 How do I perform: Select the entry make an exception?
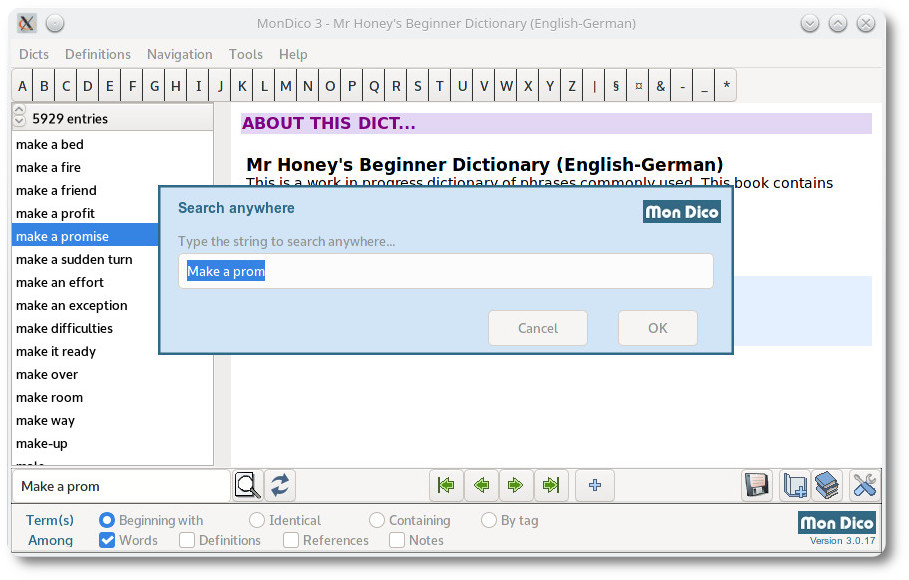(x=85, y=306)
